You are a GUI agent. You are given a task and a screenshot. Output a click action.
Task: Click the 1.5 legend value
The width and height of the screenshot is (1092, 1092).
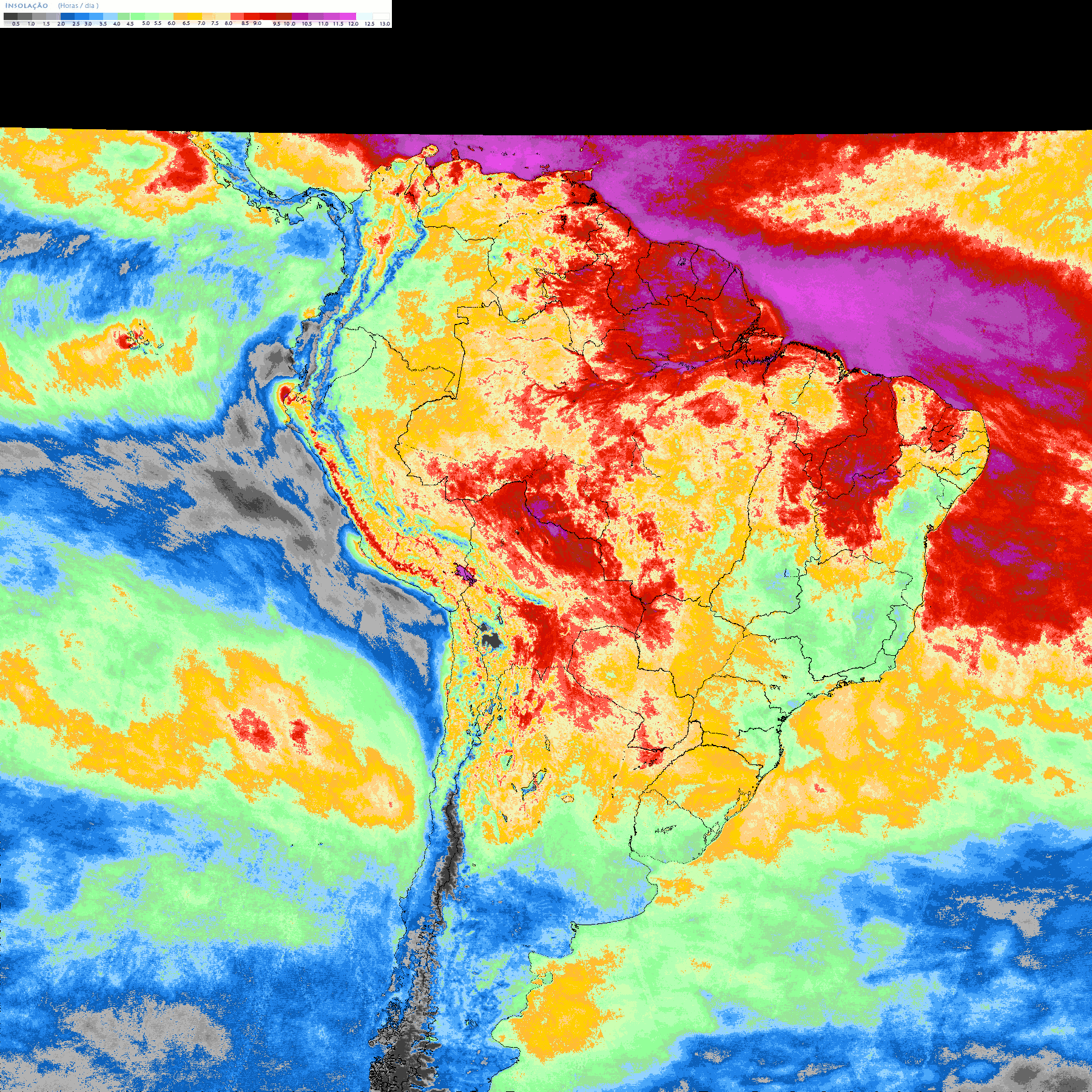[46, 24]
